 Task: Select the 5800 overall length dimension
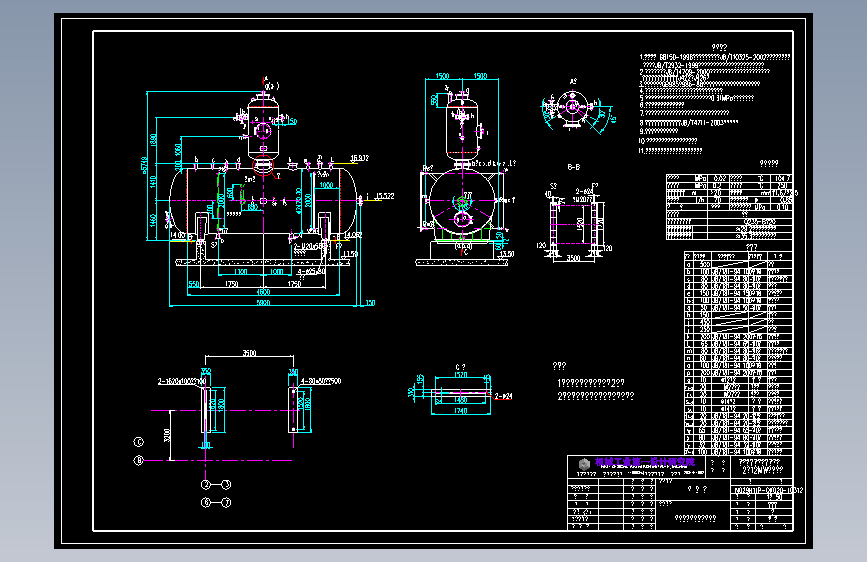pyautogui.click(x=263, y=303)
